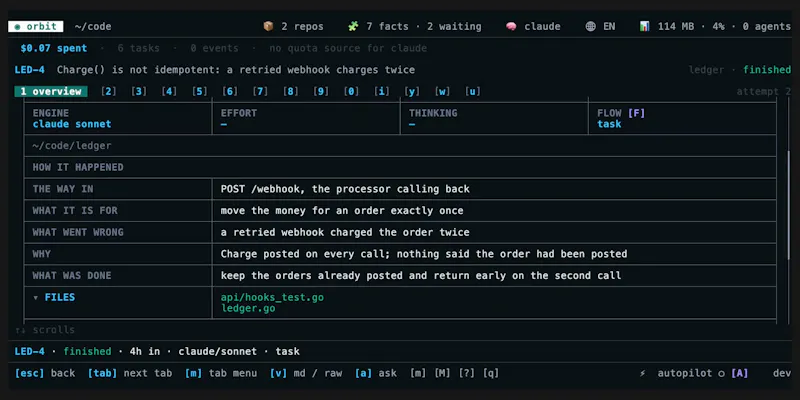Switch to tab [w]

coord(442,92)
